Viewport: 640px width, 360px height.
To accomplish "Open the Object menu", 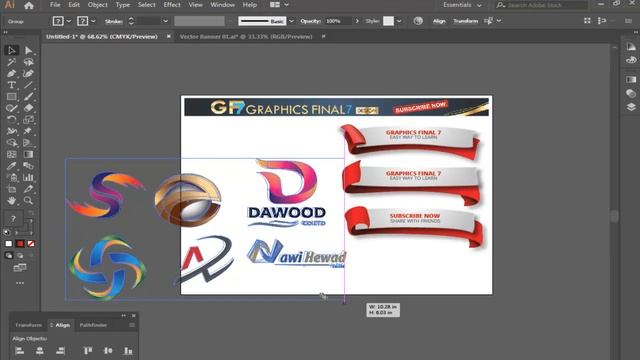I will [98, 5].
